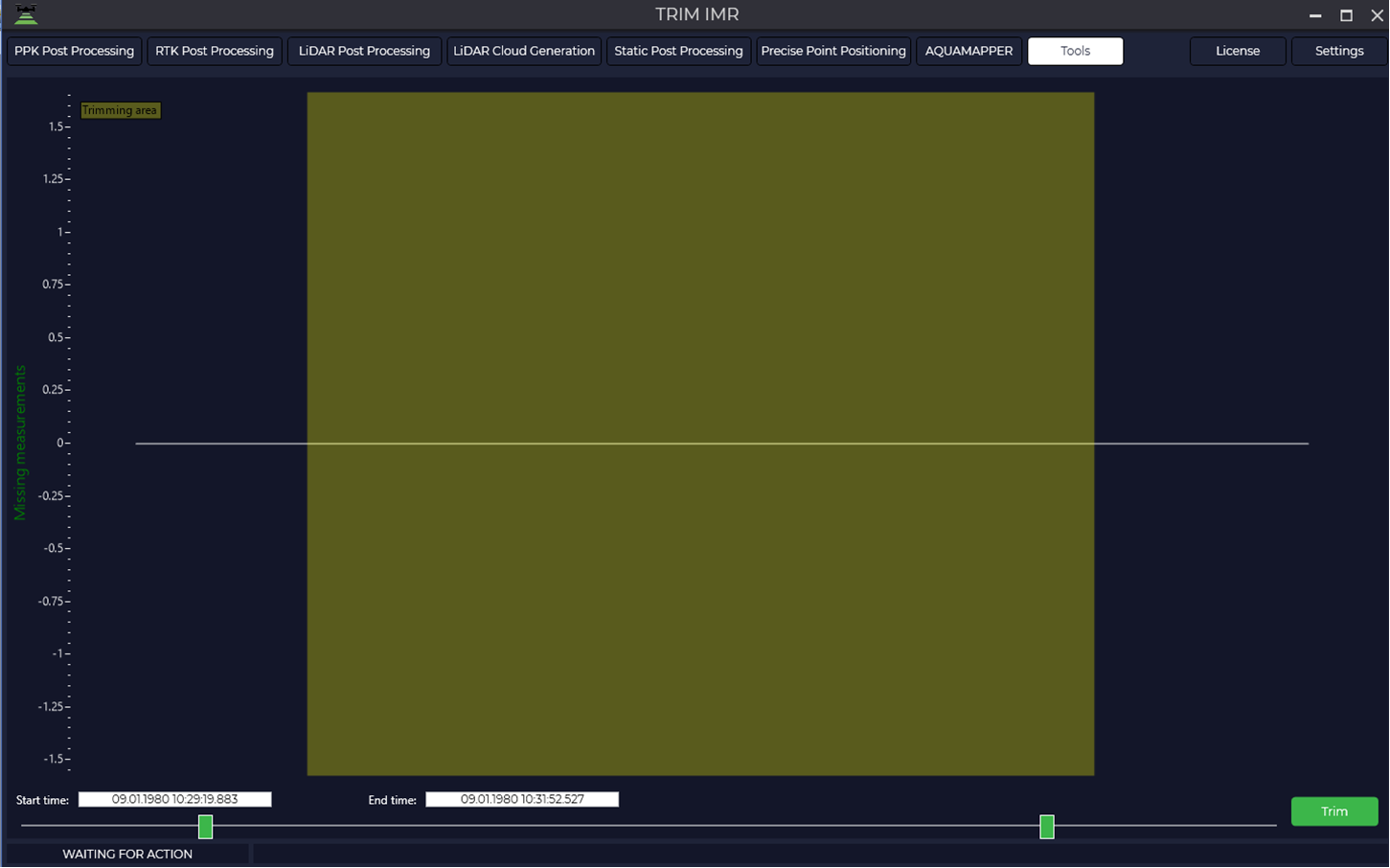
Task: Click the Missing measurements axis label
Action: [x=20, y=443]
